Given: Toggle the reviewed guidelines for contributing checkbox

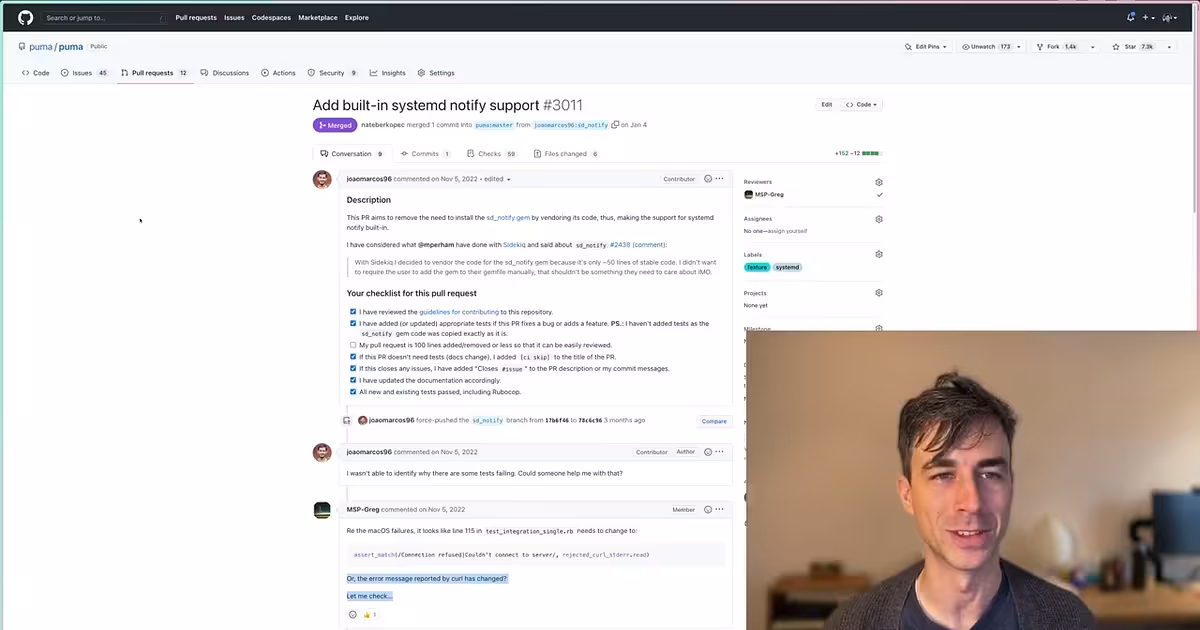Looking at the screenshot, I should point(353,312).
